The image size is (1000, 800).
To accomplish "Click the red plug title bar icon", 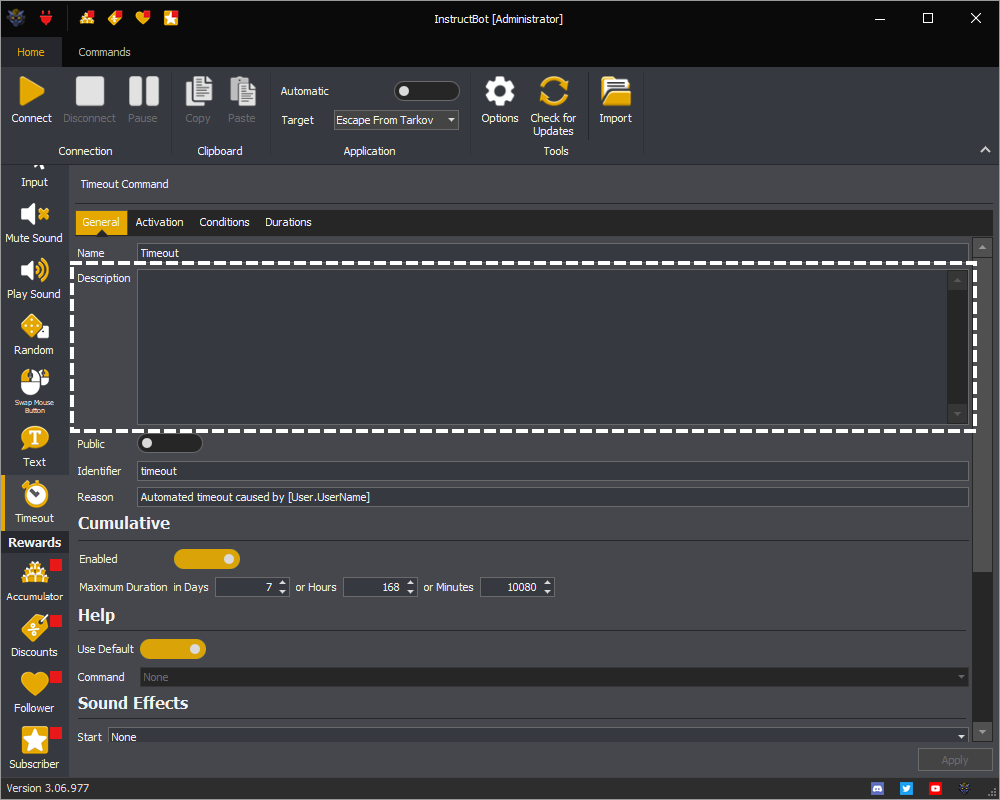I will 46,18.
